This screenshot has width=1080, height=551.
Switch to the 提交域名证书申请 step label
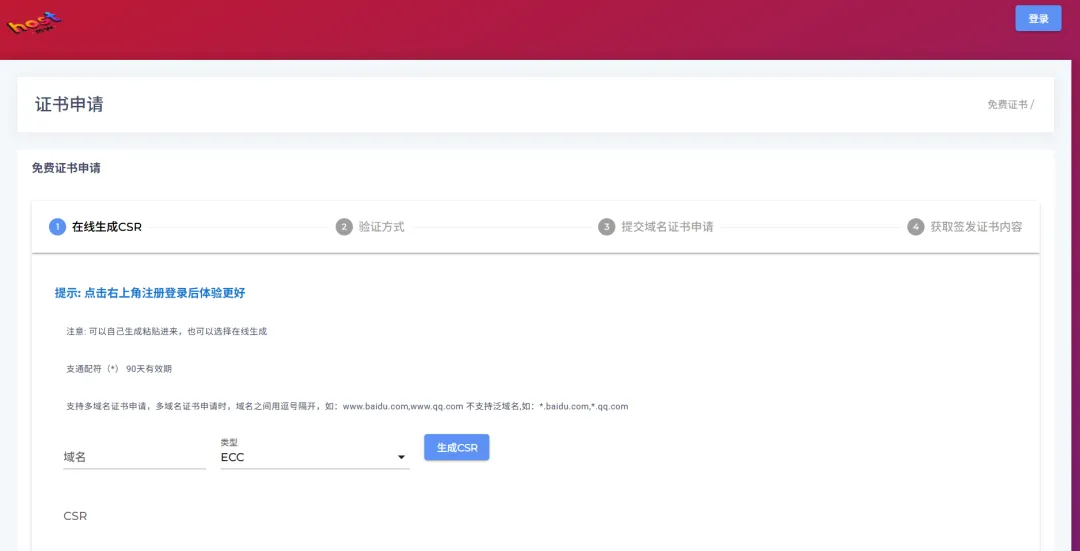[x=667, y=227]
